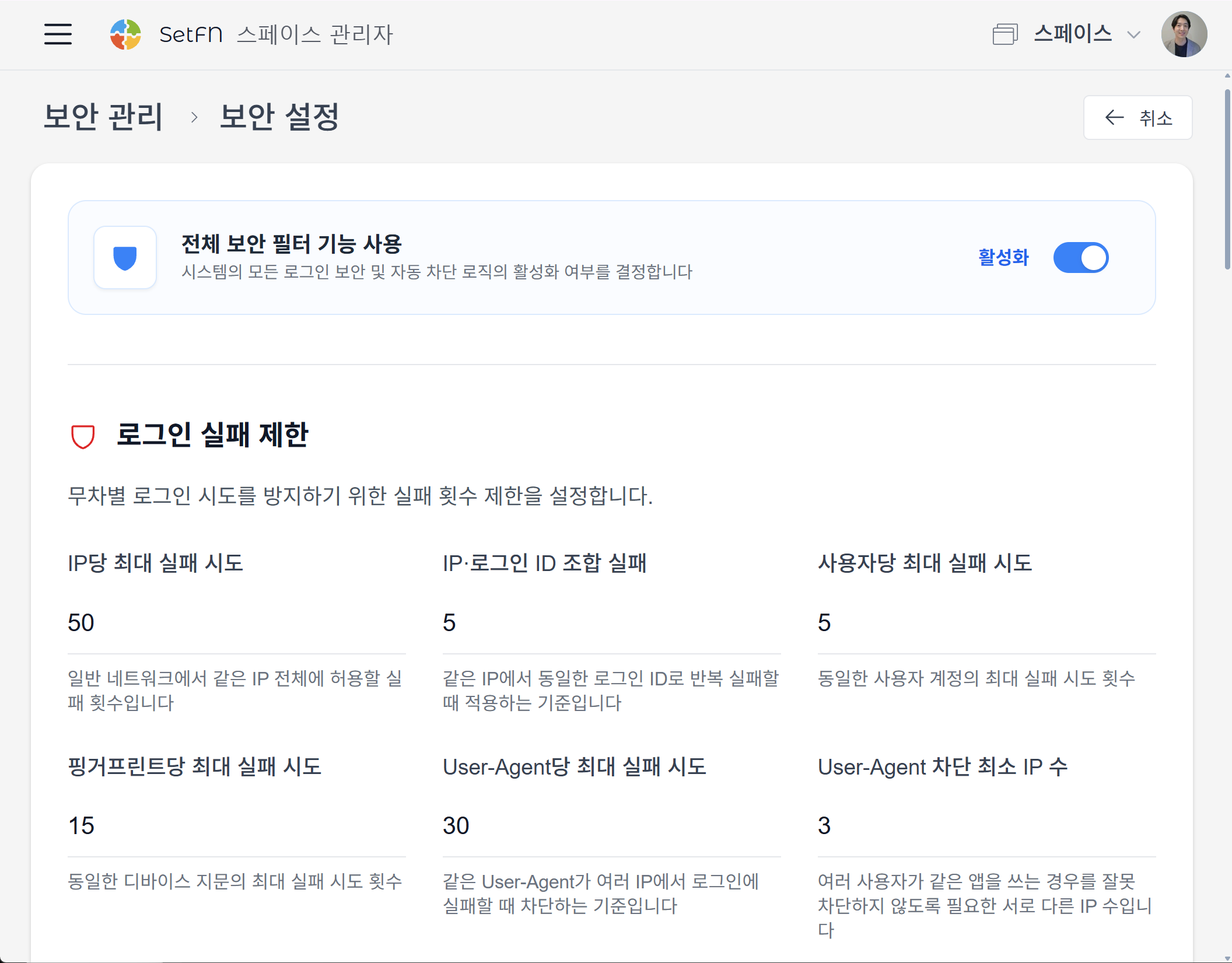Click the SetFn colorful logo
Screen dimensions: 1232x963
click(125, 34)
